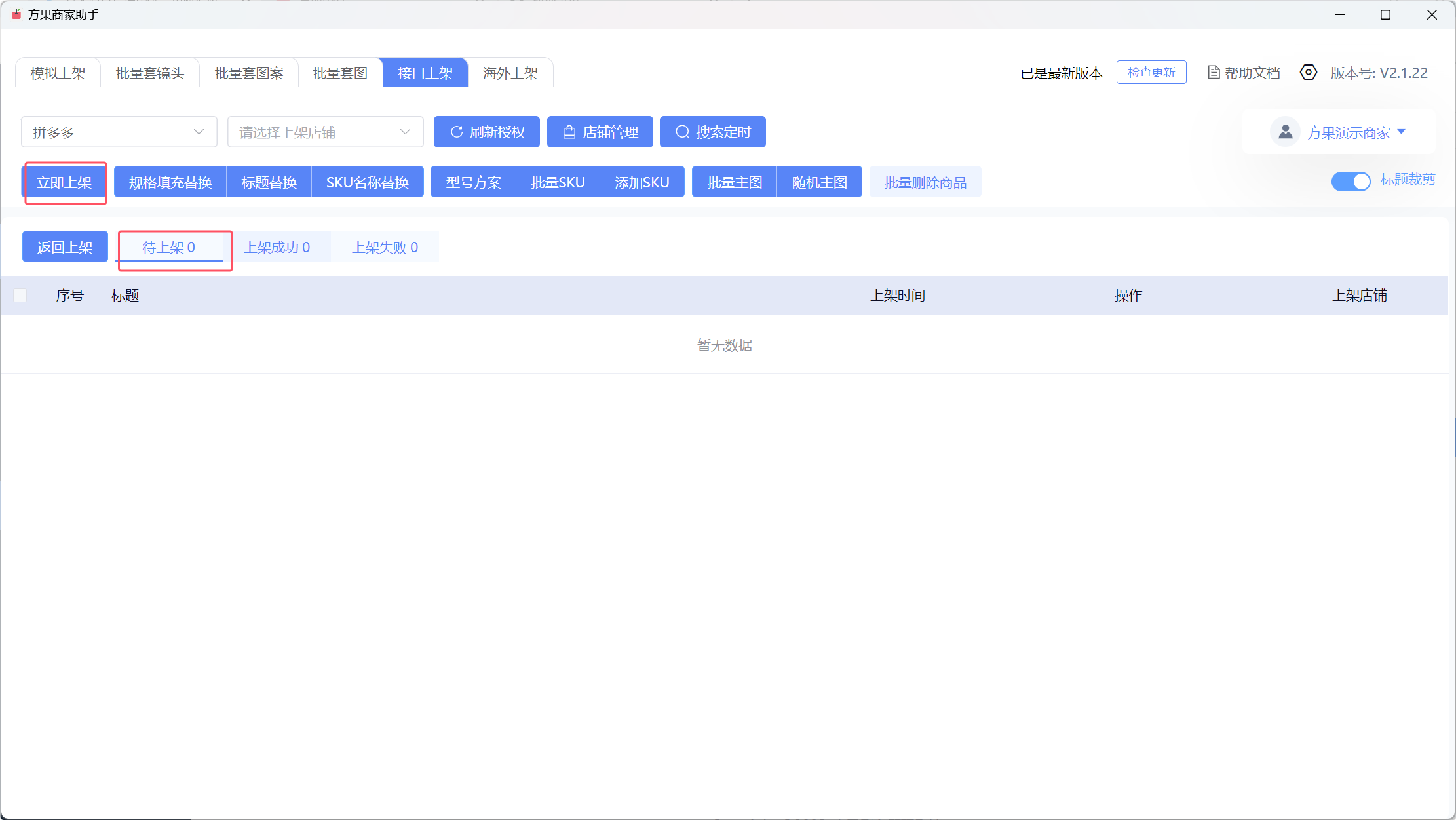Check the select-all checkbox in table header
1456x820 pixels.
[20, 295]
